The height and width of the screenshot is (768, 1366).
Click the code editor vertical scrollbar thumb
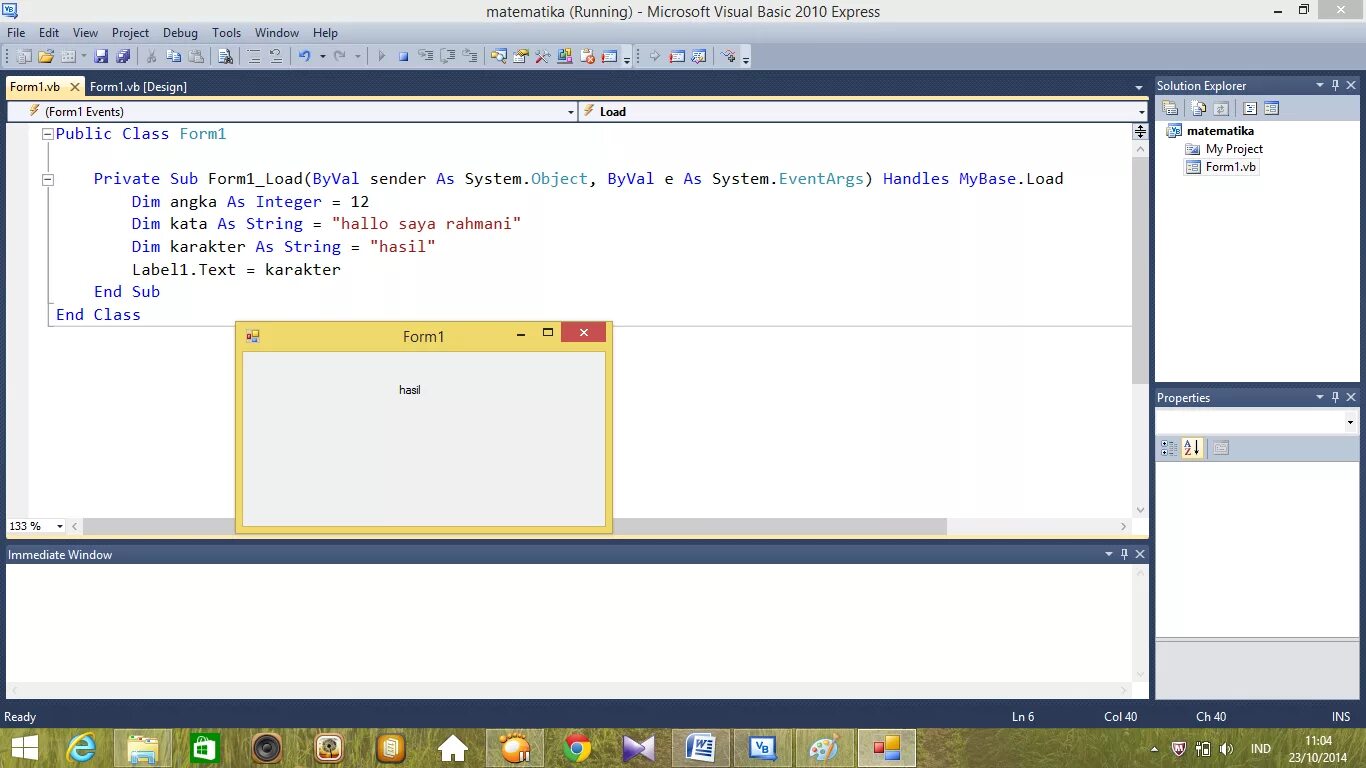[1140, 270]
